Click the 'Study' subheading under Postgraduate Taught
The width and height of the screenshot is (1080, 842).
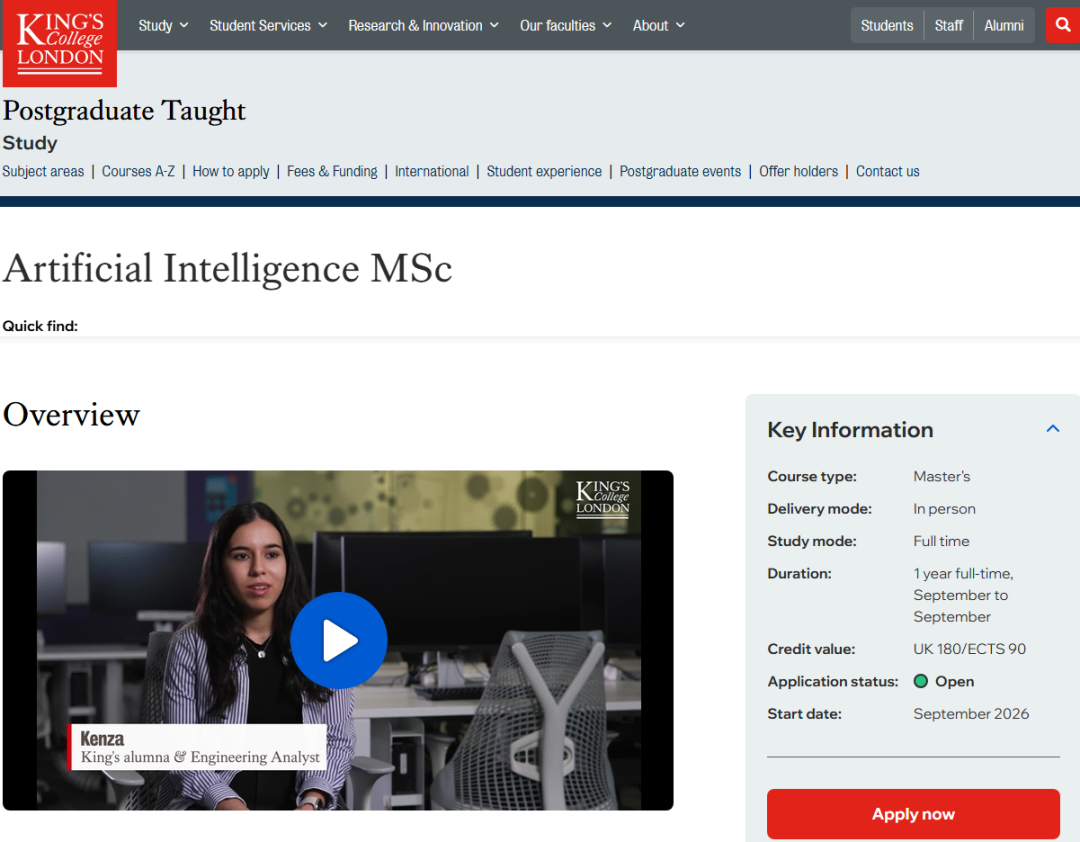pyautogui.click(x=30, y=143)
